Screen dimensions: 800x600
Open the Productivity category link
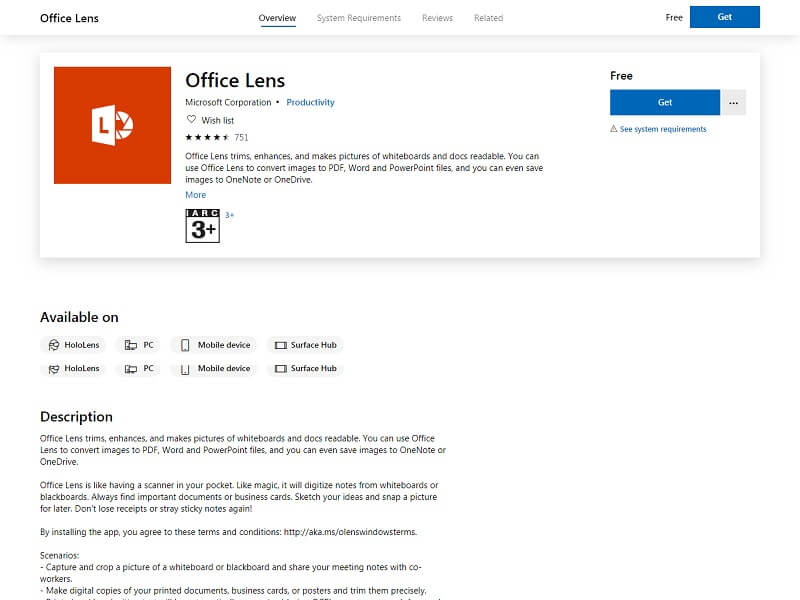click(310, 102)
